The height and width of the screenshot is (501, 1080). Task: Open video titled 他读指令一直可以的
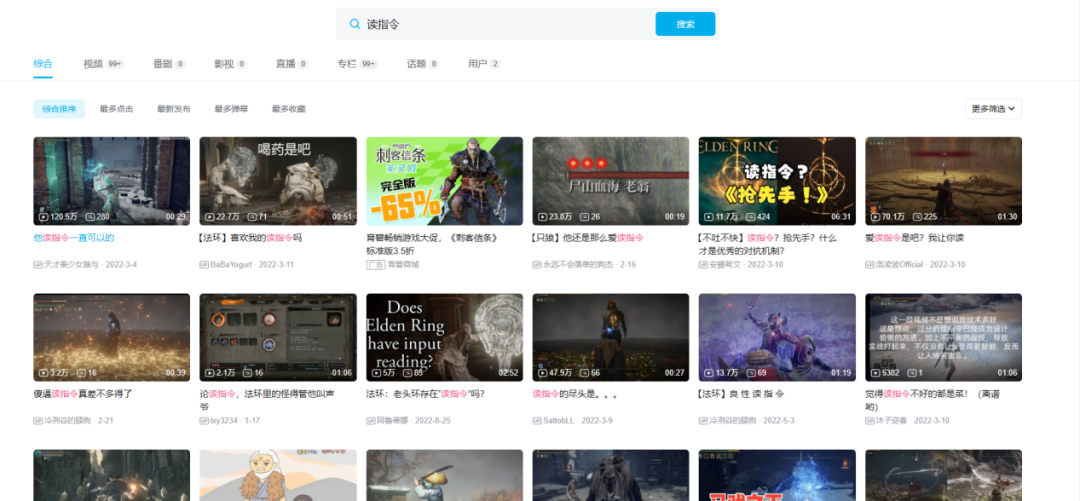coord(74,238)
